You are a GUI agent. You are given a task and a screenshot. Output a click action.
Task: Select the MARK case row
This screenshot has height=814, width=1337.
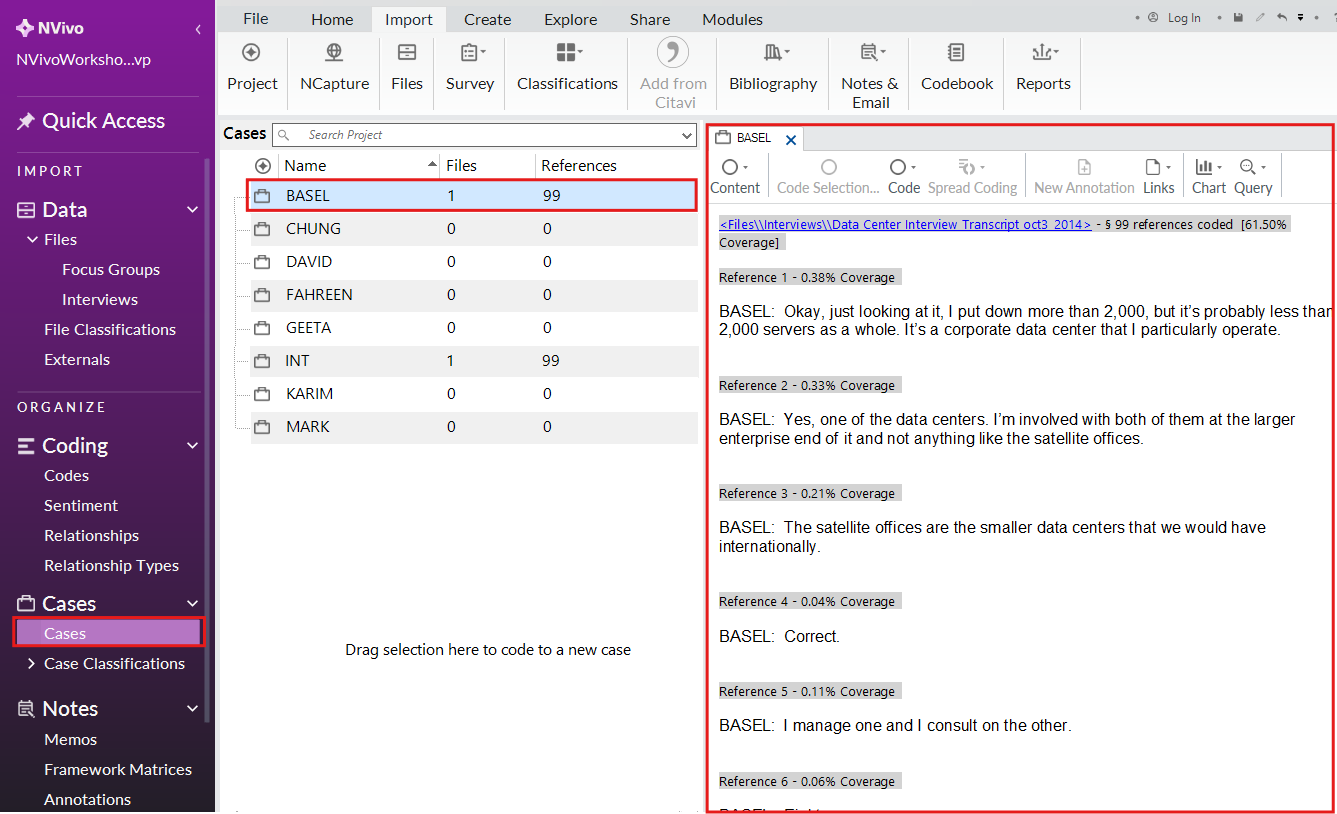pos(472,427)
